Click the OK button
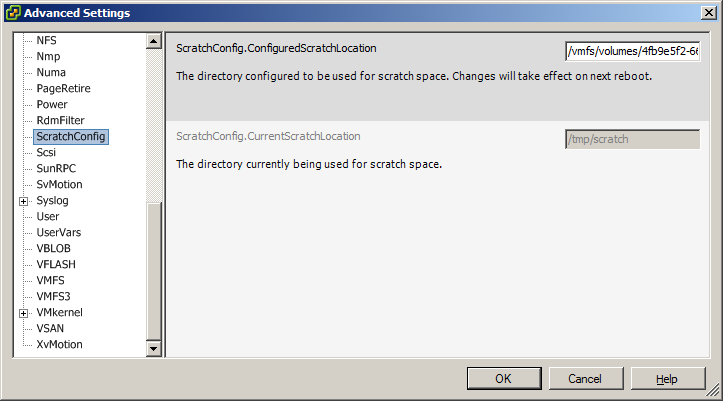The width and height of the screenshot is (723, 401). (504, 378)
